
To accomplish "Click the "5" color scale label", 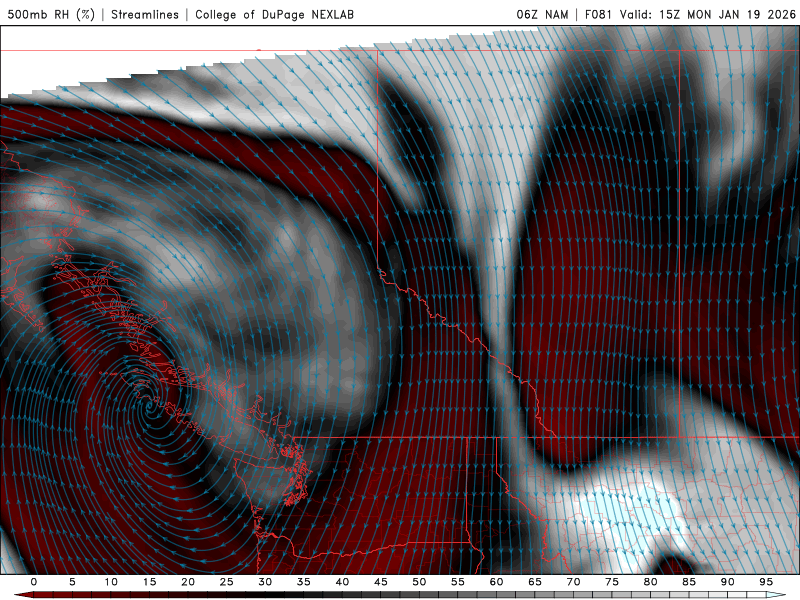I will coord(72,582).
